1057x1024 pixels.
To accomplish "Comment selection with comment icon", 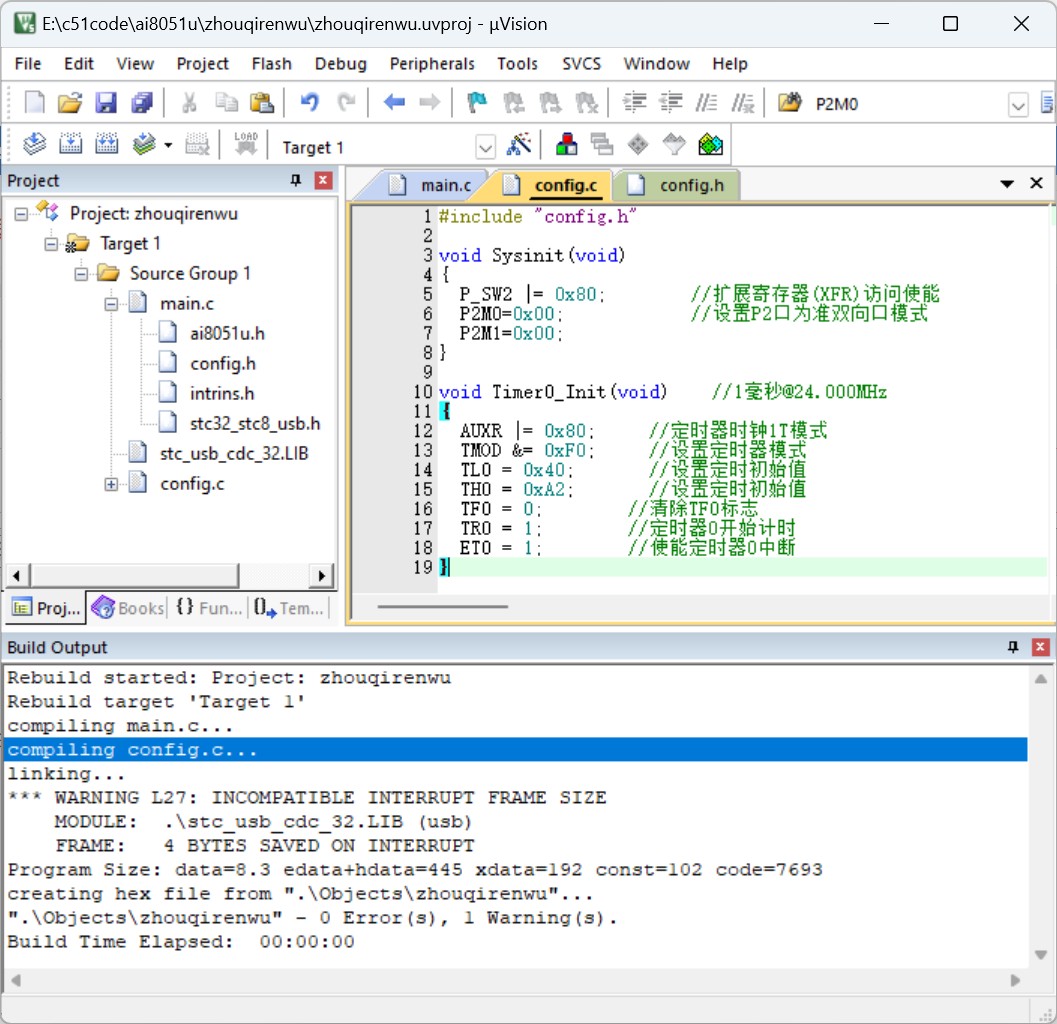I will tap(706, 103).
